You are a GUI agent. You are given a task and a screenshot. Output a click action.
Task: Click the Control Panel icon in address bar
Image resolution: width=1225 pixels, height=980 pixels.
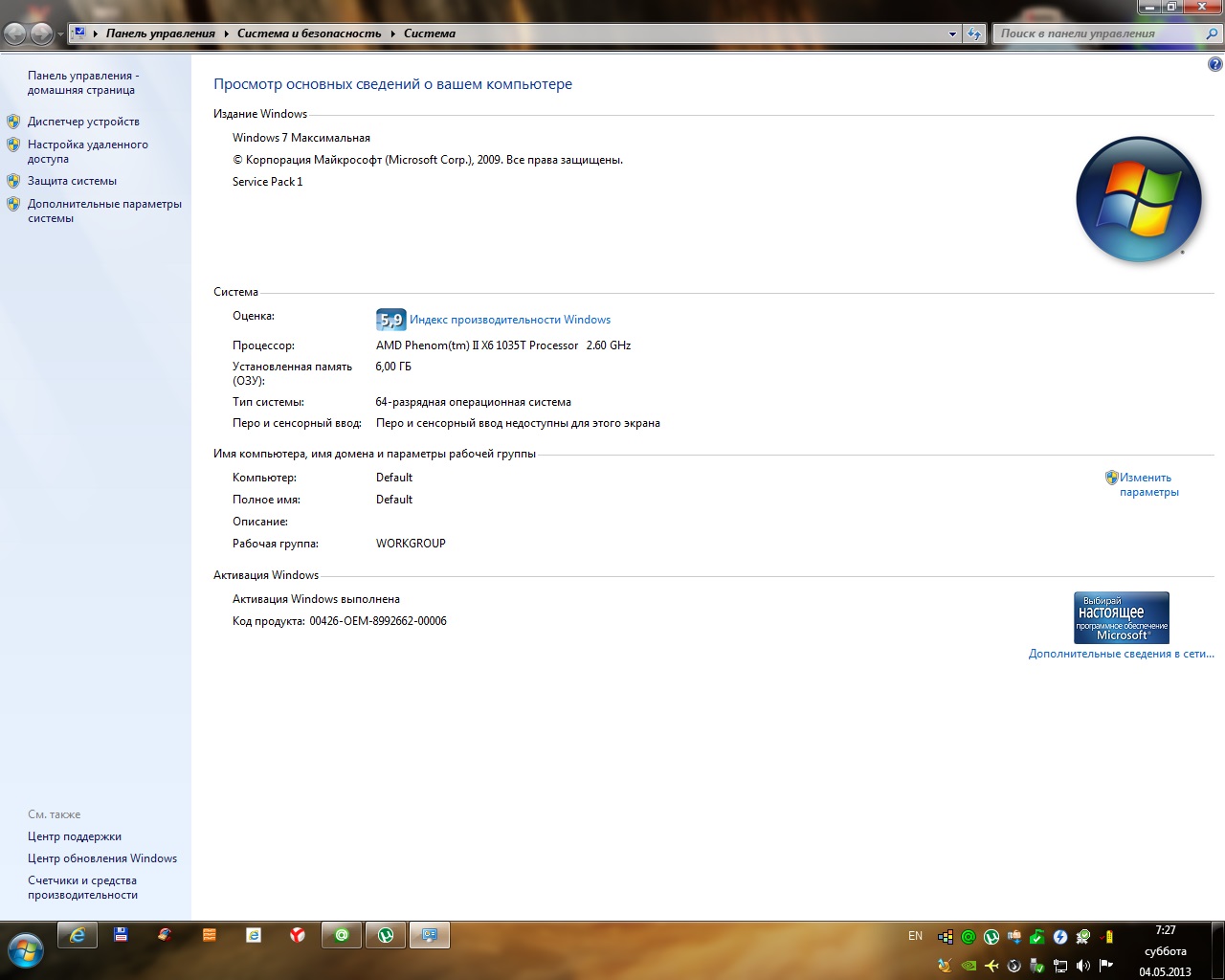[x=79, y=33]
